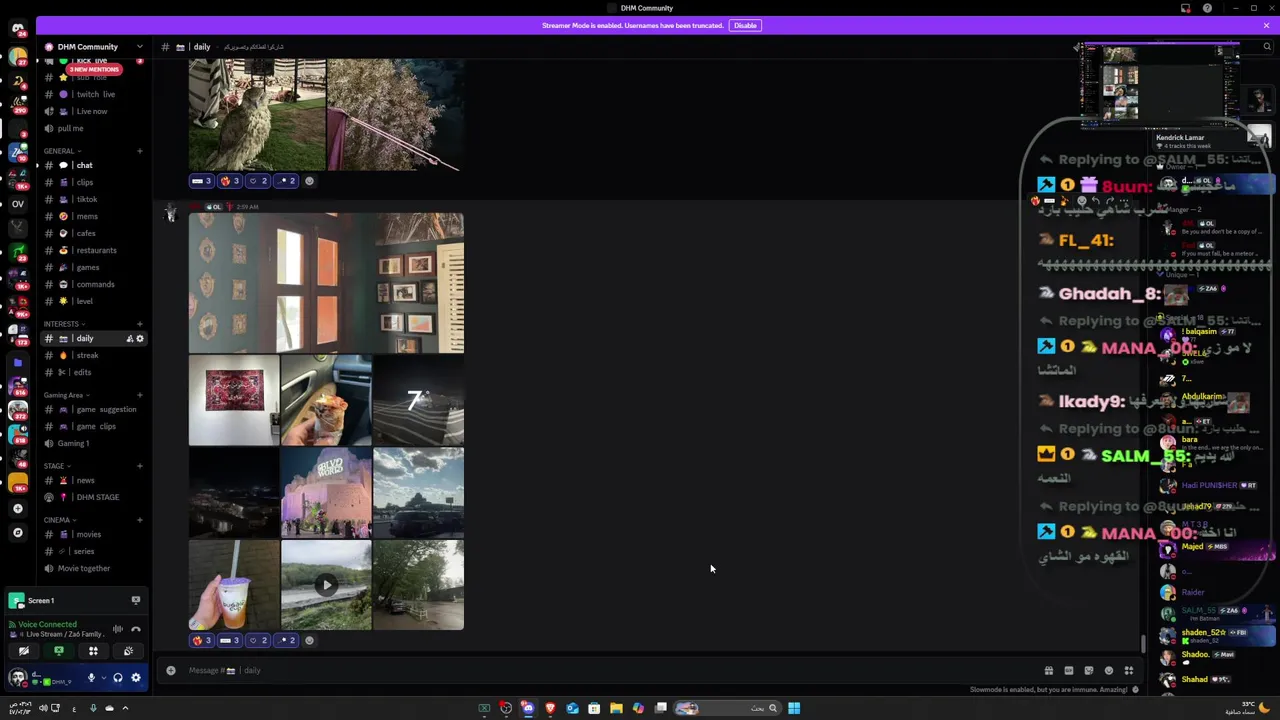Create channel in INTERESTS category
This screenshot has width=1280, height=720.
click(139, 324)
